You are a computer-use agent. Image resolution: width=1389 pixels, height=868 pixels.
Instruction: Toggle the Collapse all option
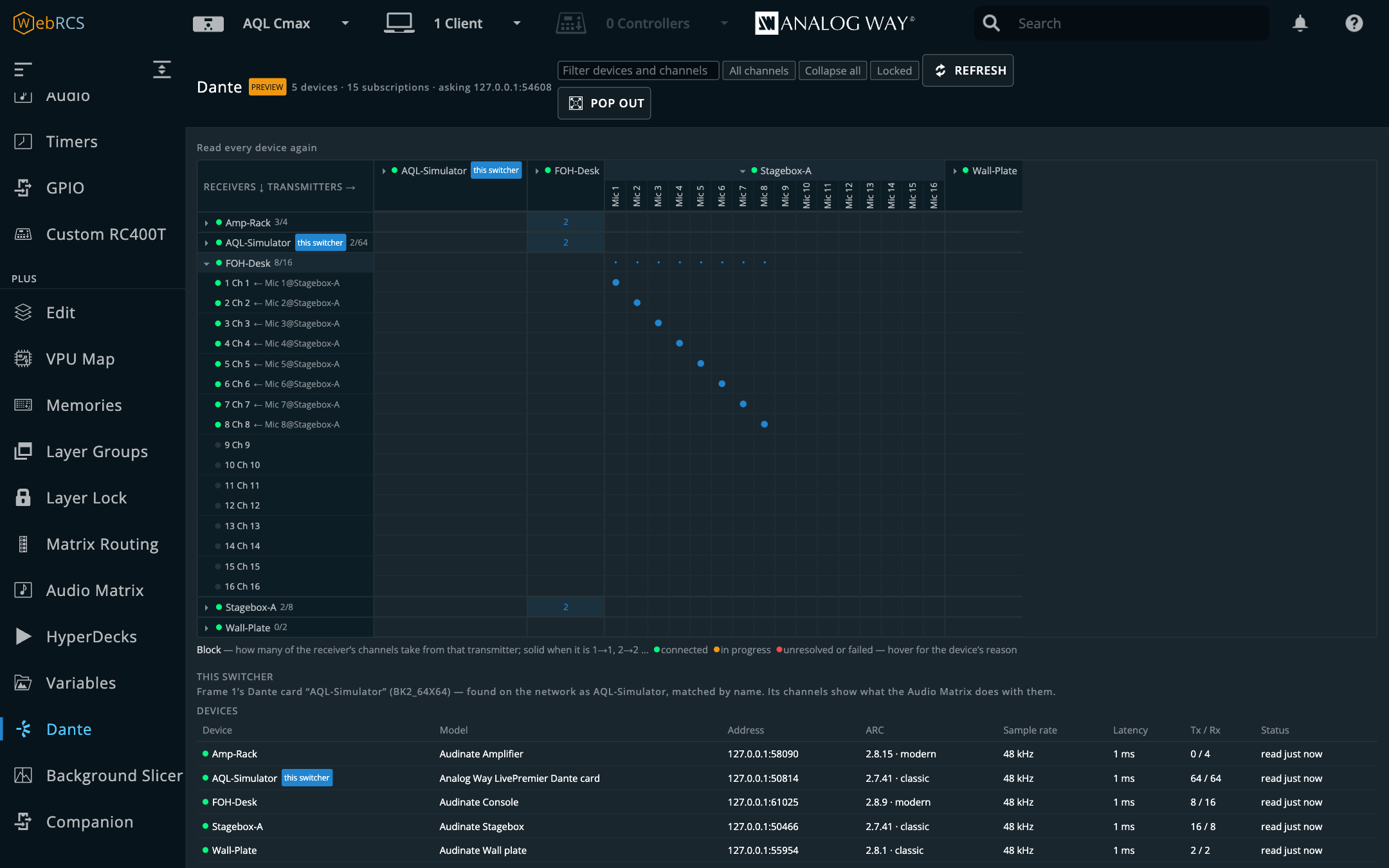pyautogui.click(x=832, y=71)
